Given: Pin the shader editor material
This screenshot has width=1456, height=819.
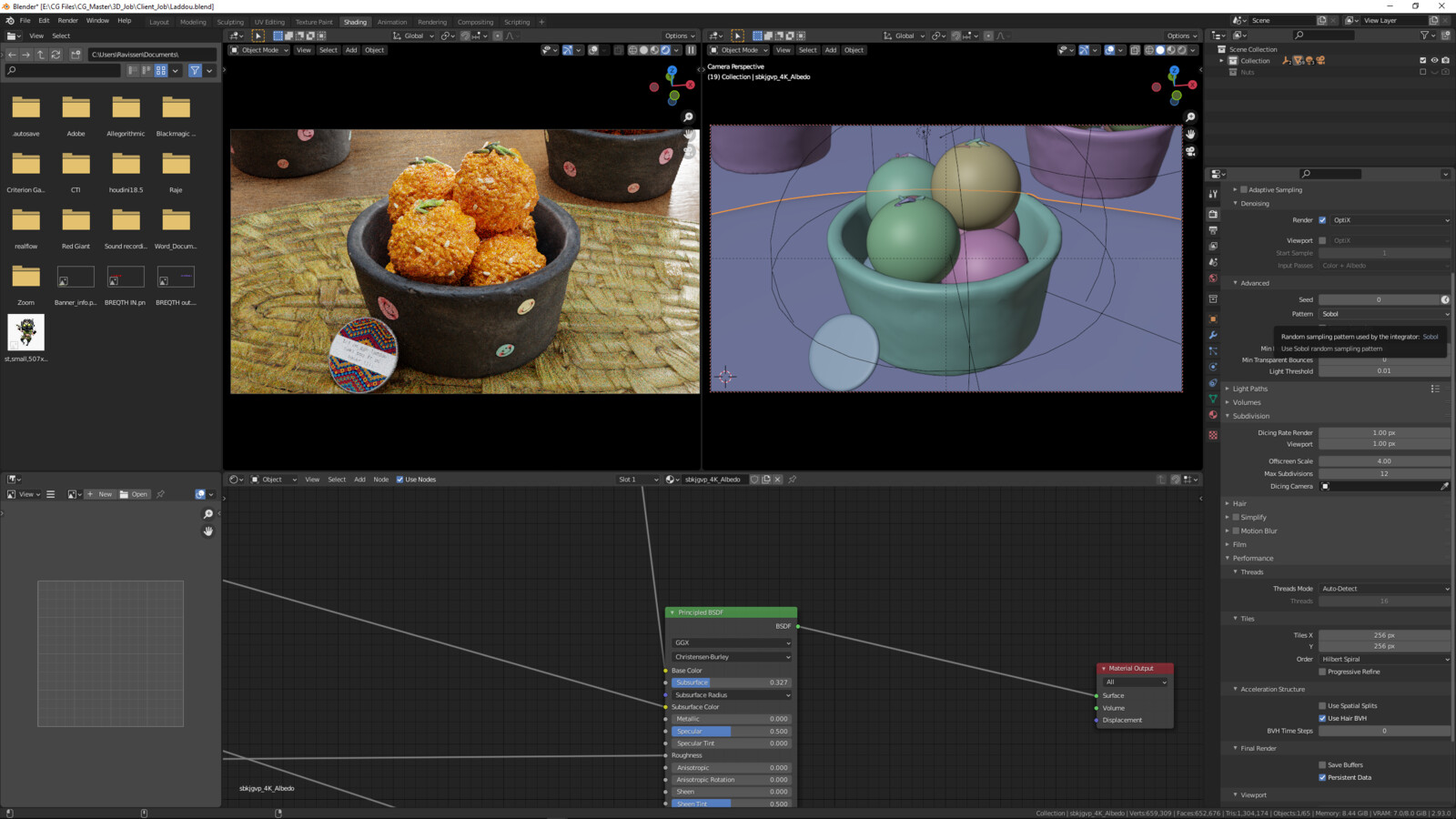Looking at the screenshot, I should 792,480.
